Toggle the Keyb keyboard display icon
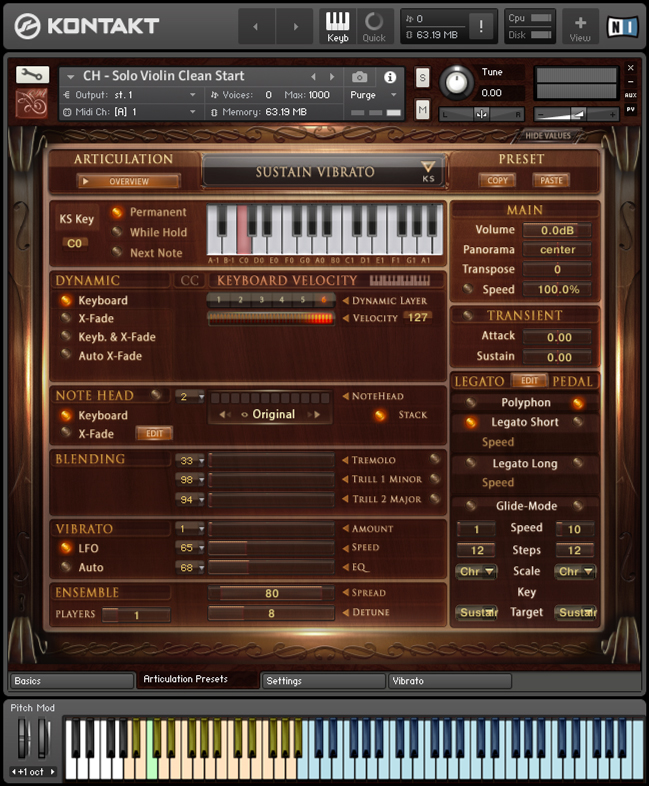The width and height of the screenshot is (649, 786). pyautogui.click(x=337, y=27)
